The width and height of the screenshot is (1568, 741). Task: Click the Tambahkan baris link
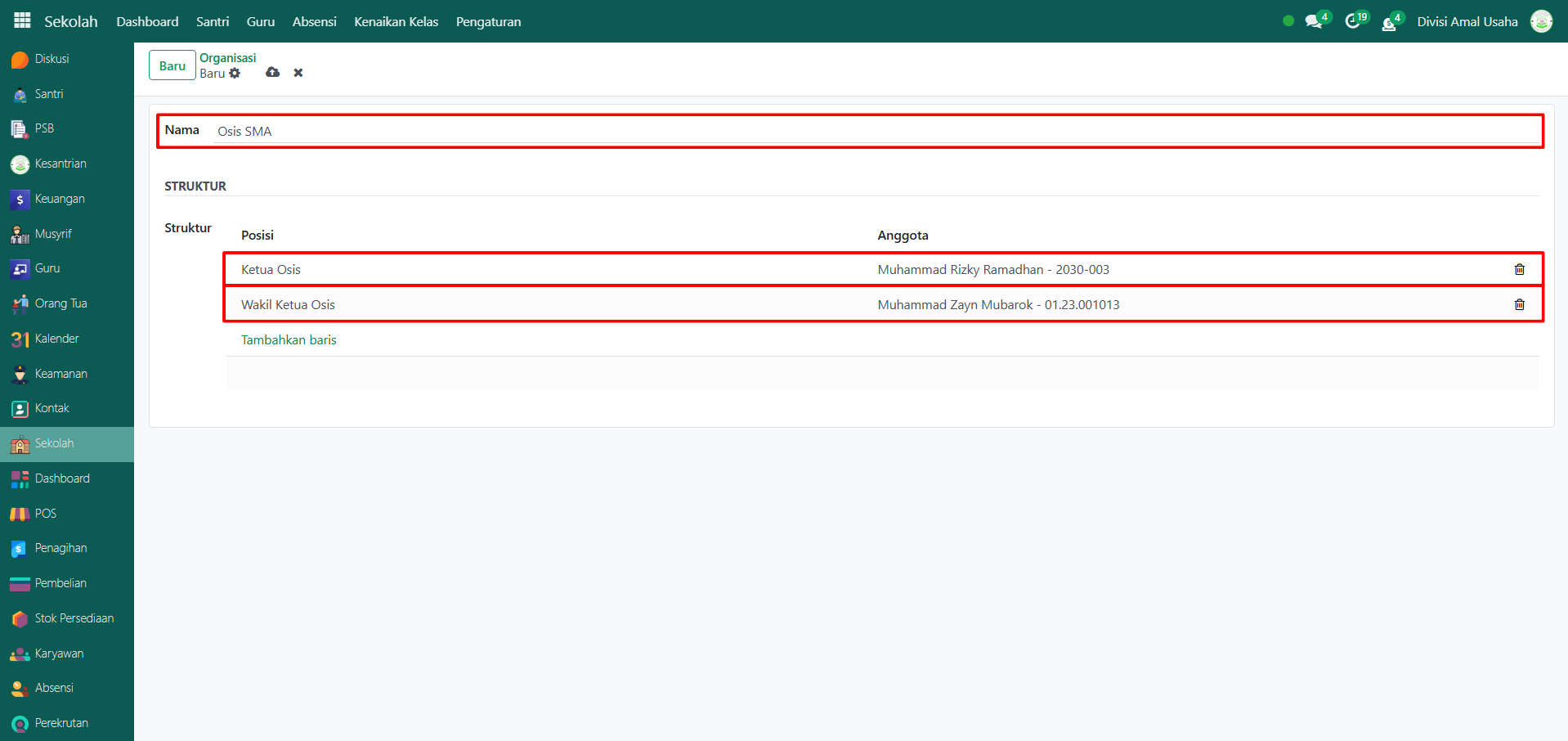pos(289,340)
